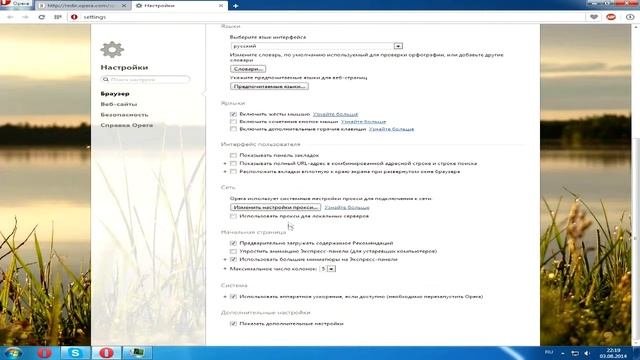Viewport: 640px width, 360px height.
Task: Open Узнайте больше link beside proxy button
Action: click(x=347, y=207)
